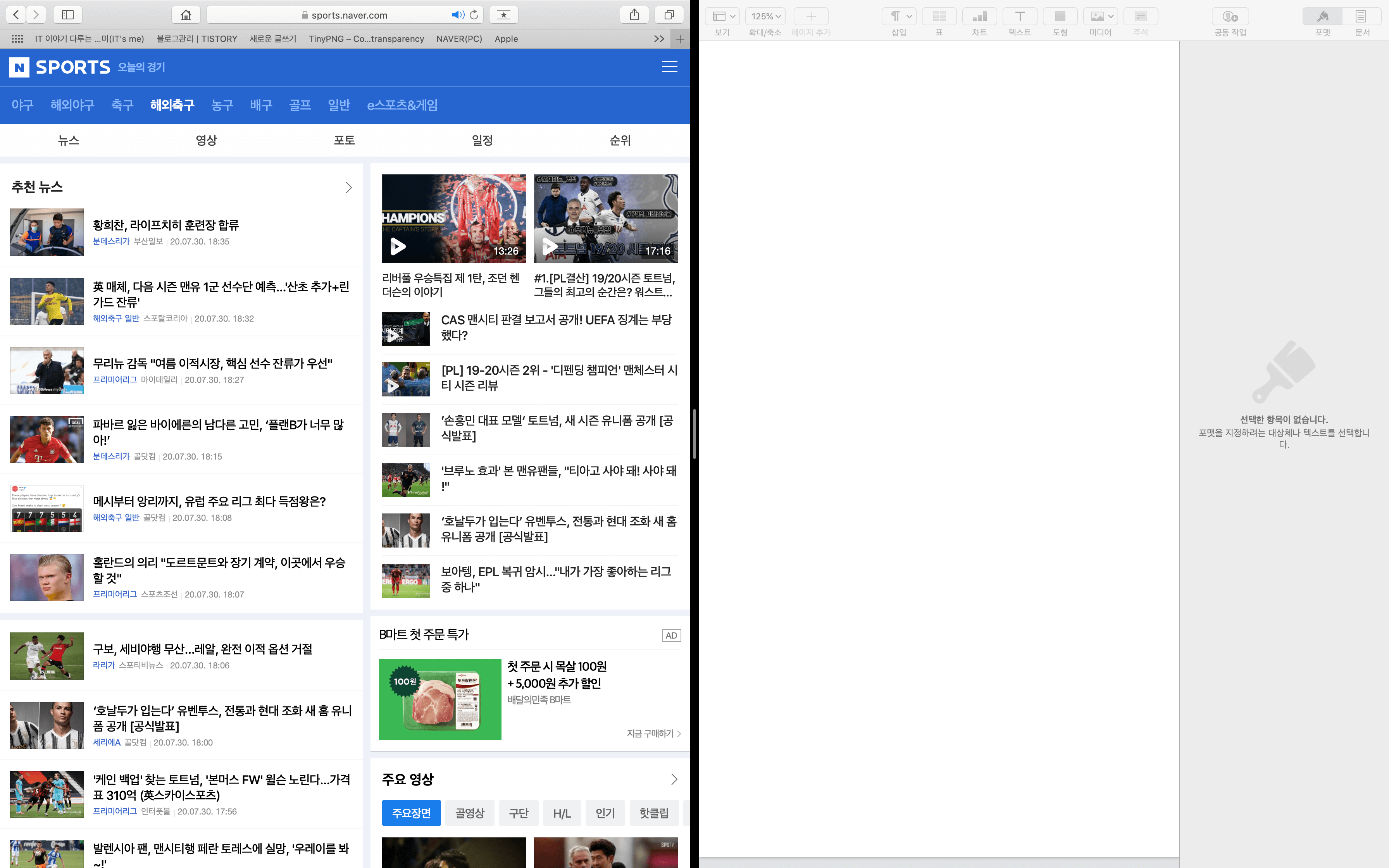Click the Safari home icon
1389x868 pixels.
pos(186,15)
